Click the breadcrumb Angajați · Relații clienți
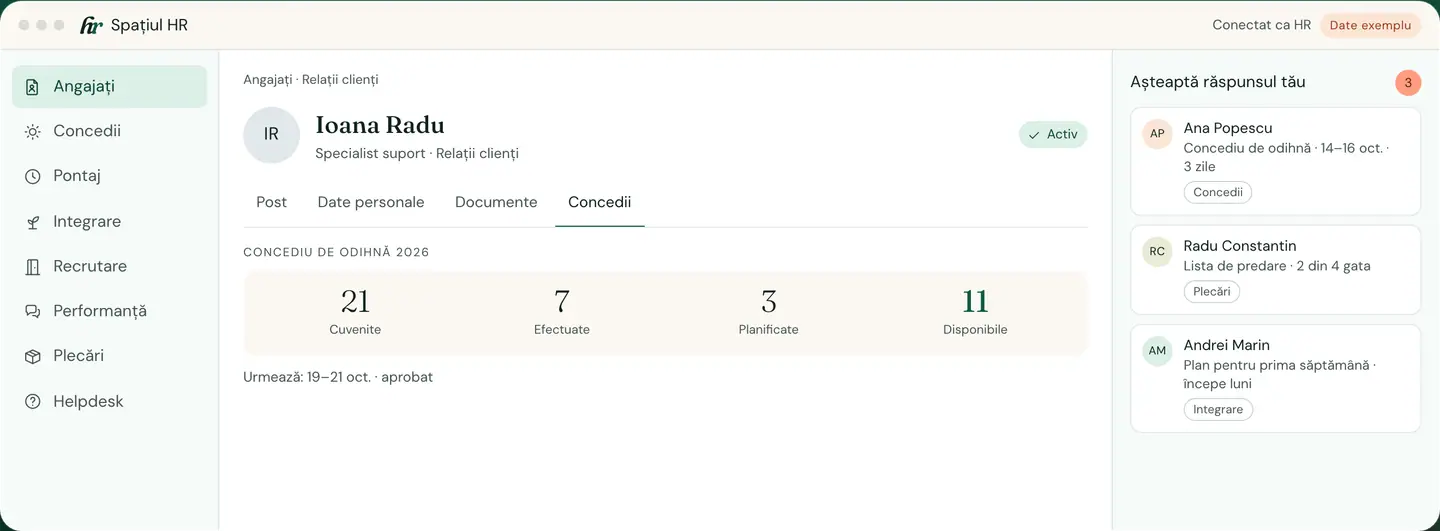Image resolution: width=1440 pixels, height=531 pixels. point(311,79)
